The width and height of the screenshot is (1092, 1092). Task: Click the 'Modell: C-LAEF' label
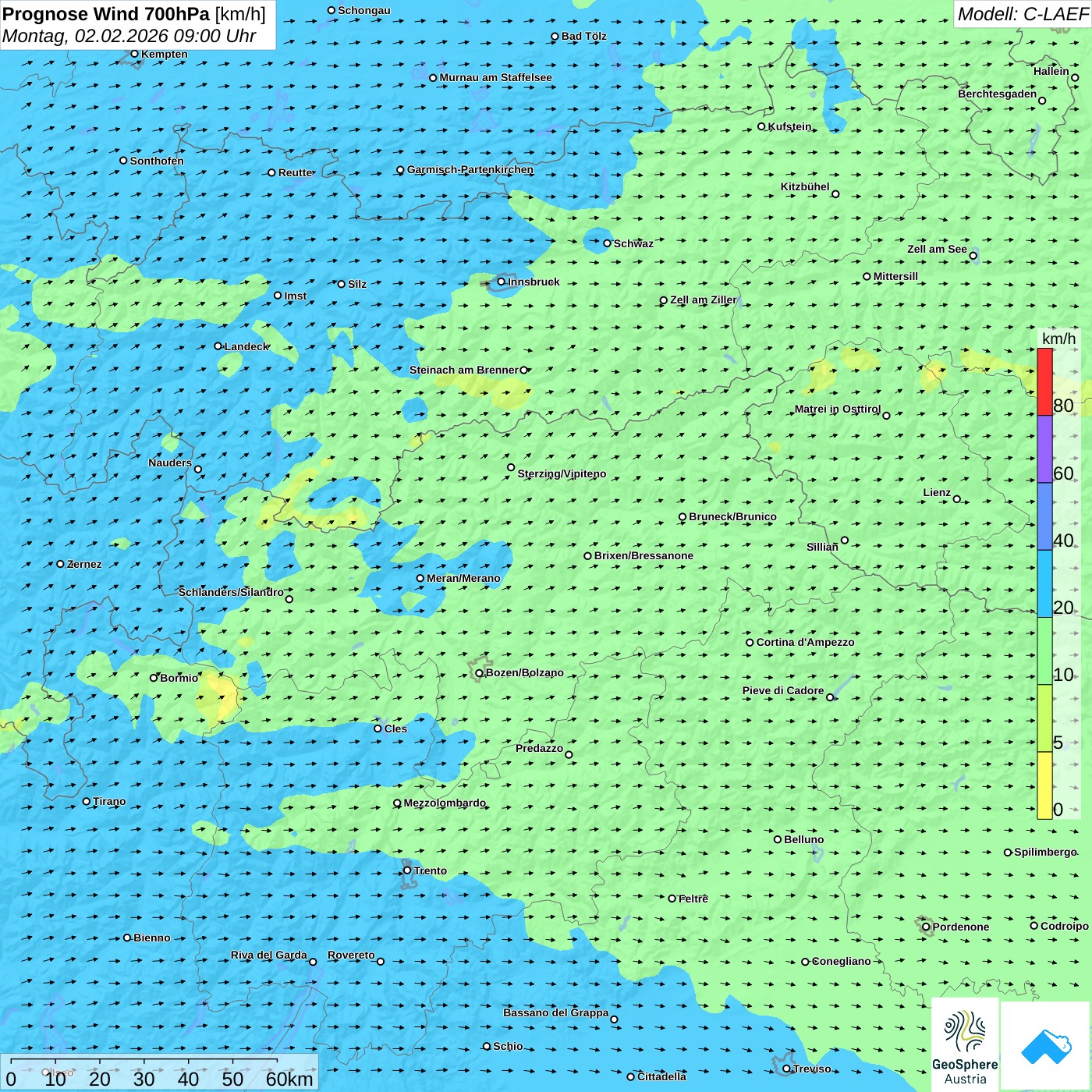pyautogui.click(x=1022, y=14)
